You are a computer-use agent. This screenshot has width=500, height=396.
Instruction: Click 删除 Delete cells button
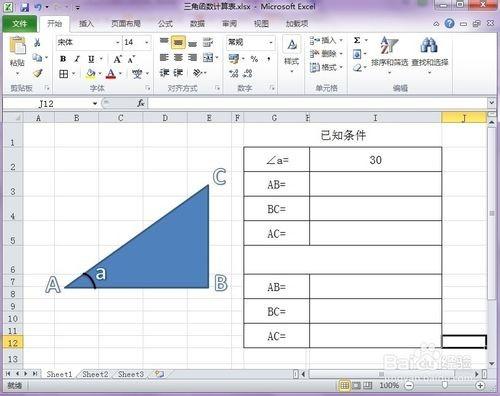click(x=325, y=54)
